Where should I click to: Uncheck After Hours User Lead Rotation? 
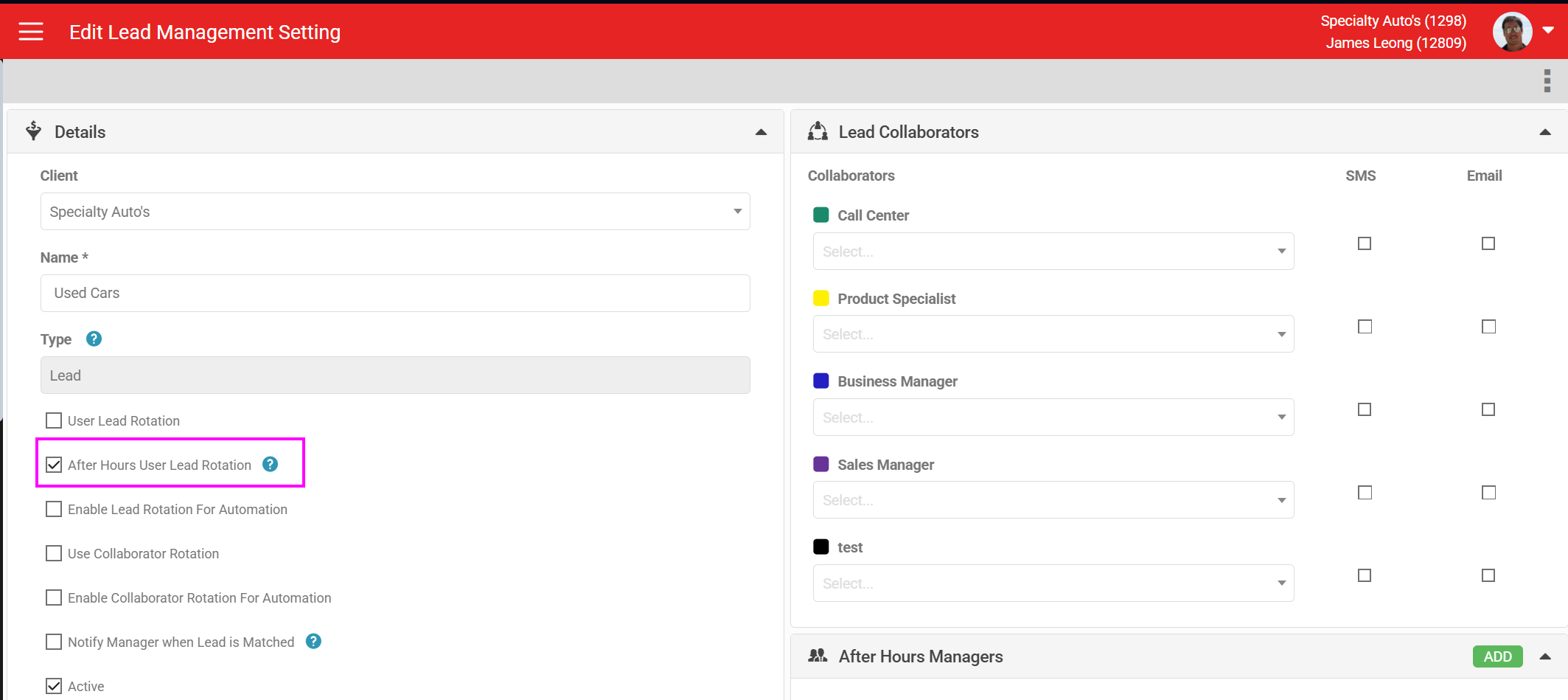[x=54, y=465]
